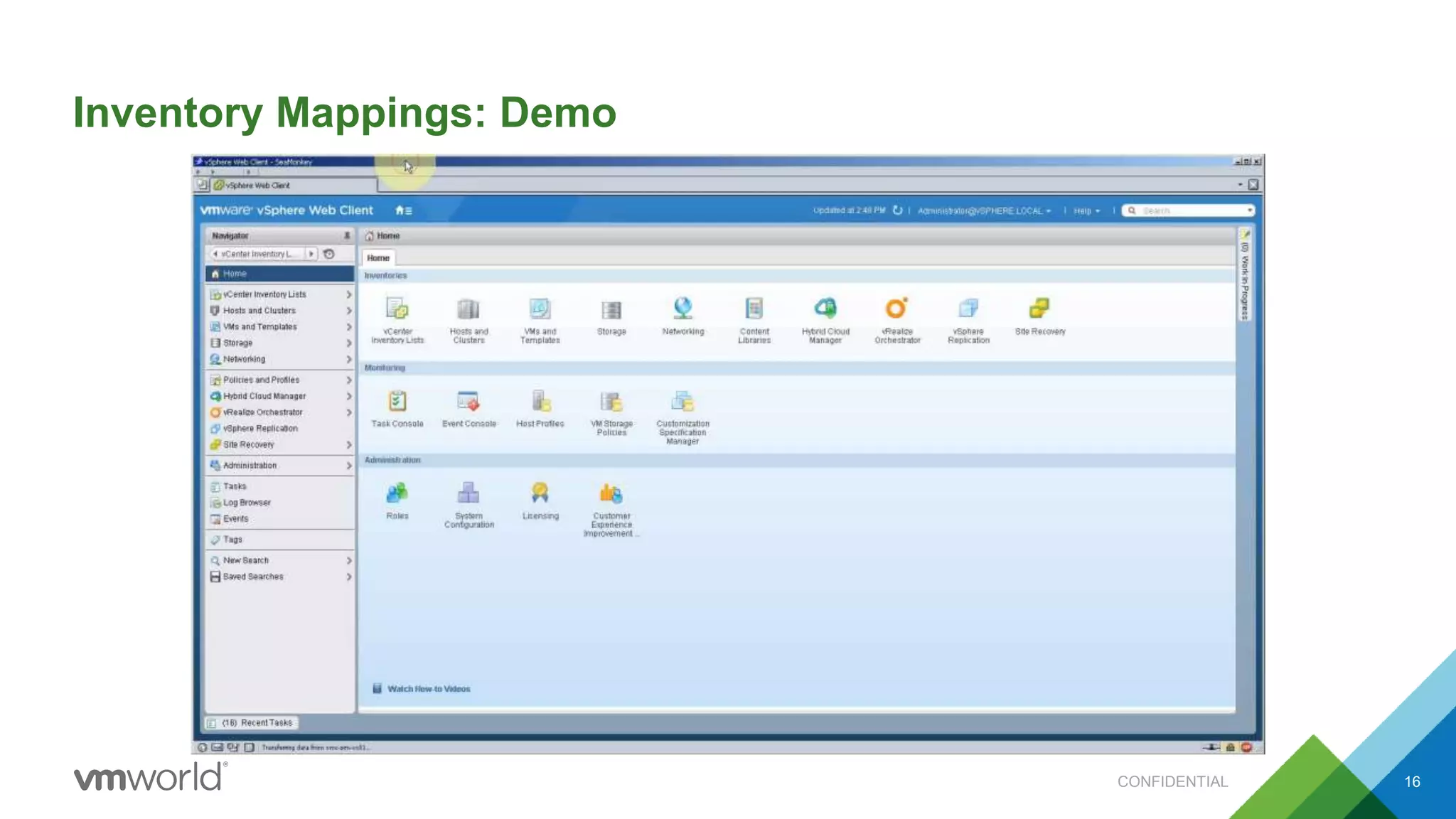Click the Watch How-to Videos link
This screenshot has width=1456, height=819.
pos(429,689)
